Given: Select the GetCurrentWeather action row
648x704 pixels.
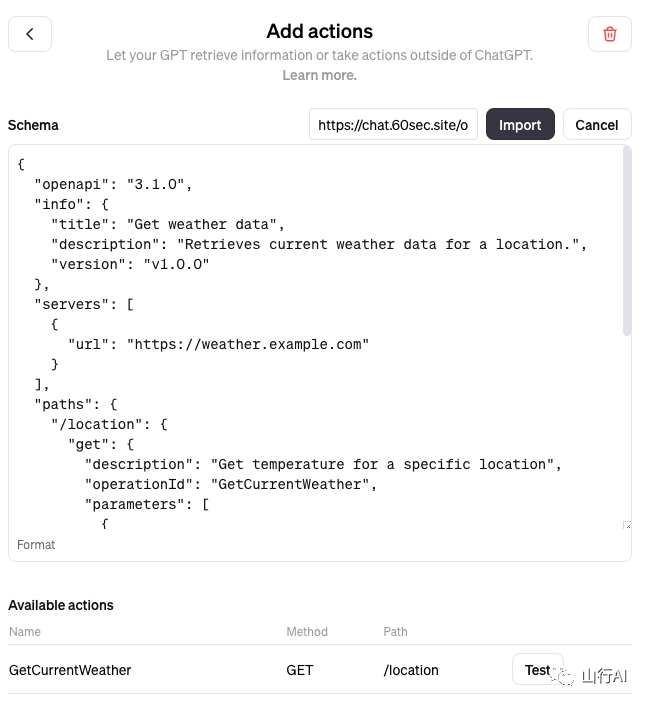Looking at the screenshot, I should (x=320, y=669).
